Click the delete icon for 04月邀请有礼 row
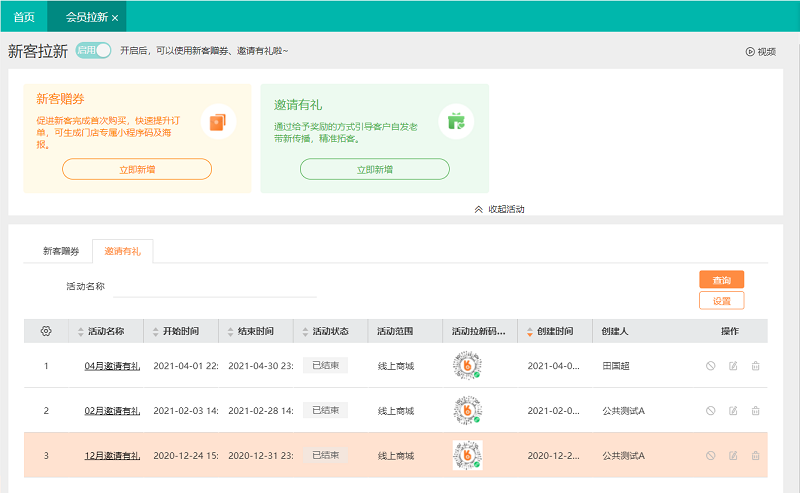The image size is (800, 493). pos(755,366)
